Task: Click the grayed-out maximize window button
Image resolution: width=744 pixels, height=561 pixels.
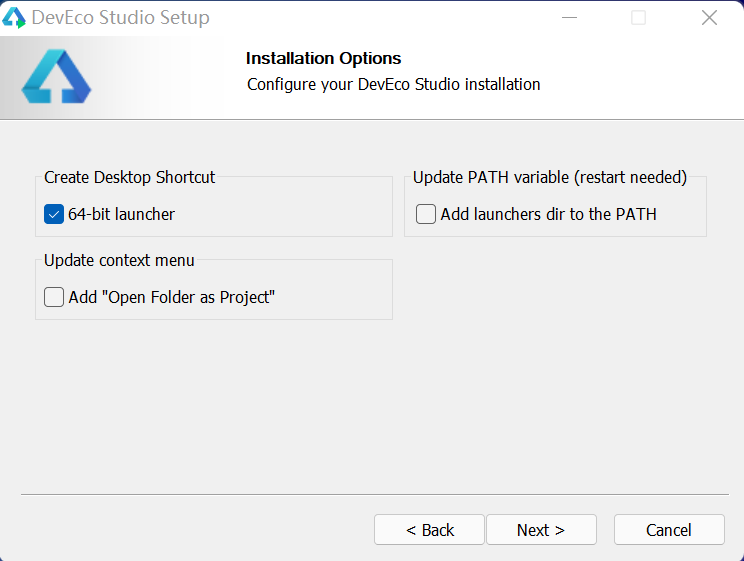Action: coord(638,18)
